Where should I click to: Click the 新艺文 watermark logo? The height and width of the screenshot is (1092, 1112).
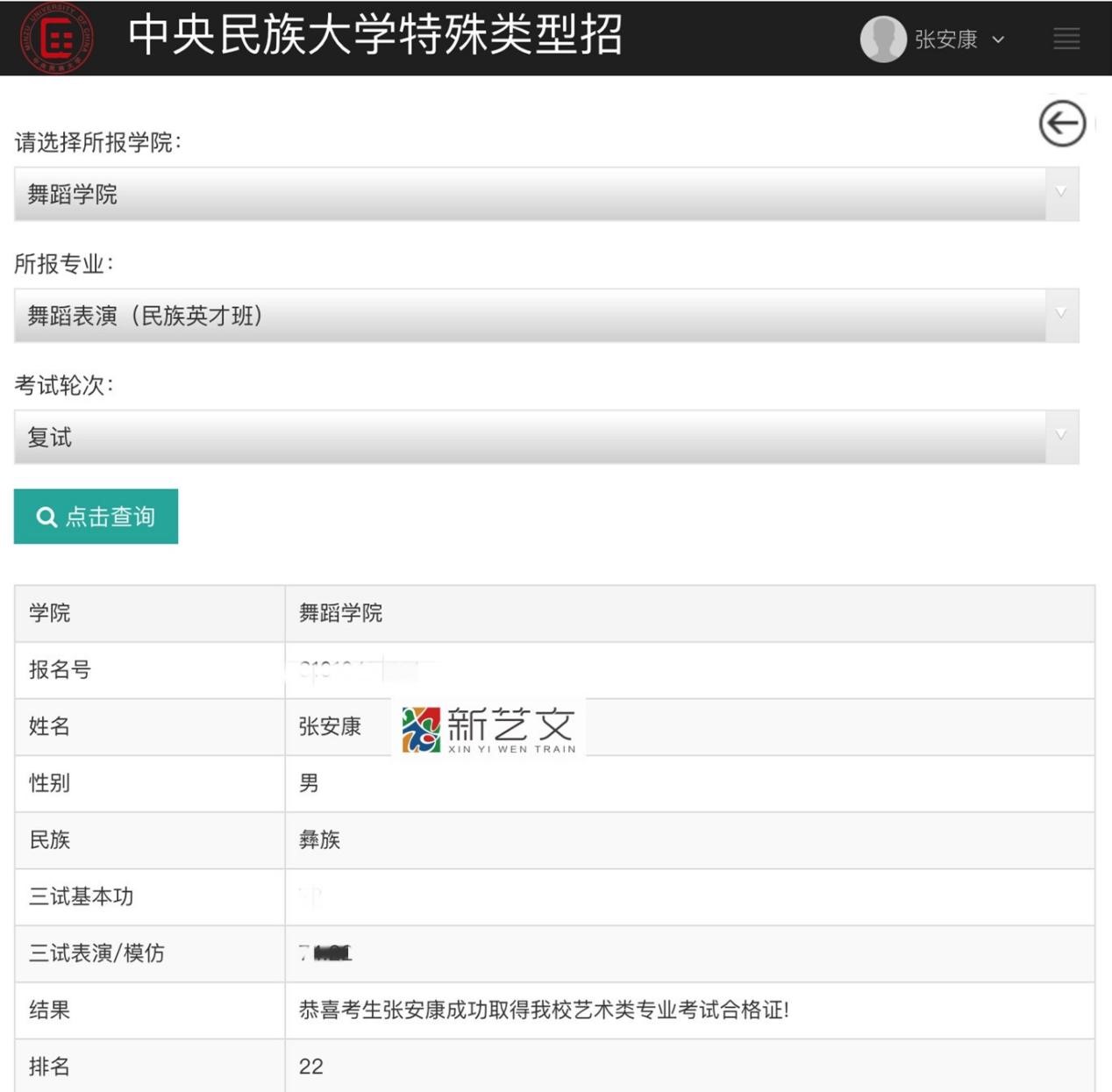tap(488, 728)
